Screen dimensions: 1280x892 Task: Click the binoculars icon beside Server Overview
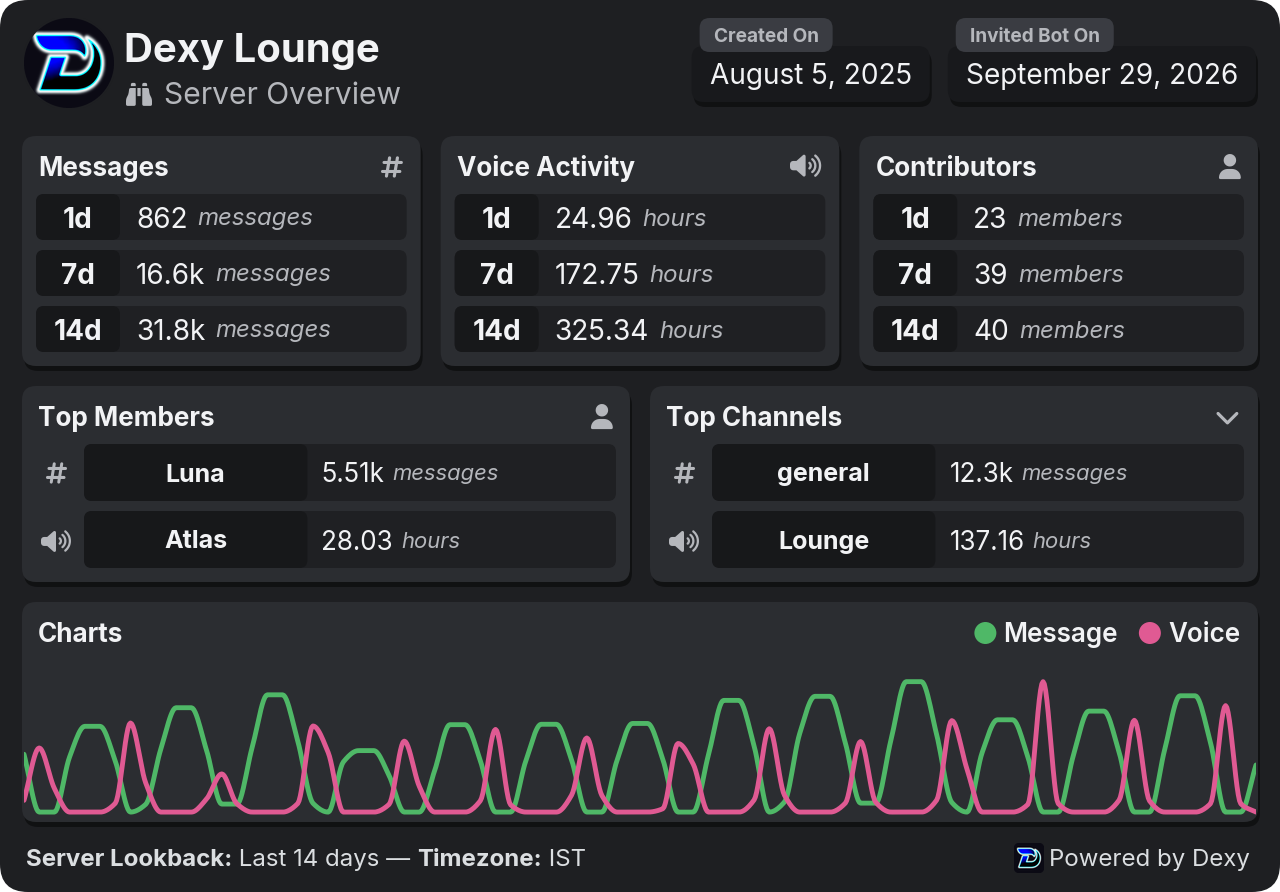139,95
